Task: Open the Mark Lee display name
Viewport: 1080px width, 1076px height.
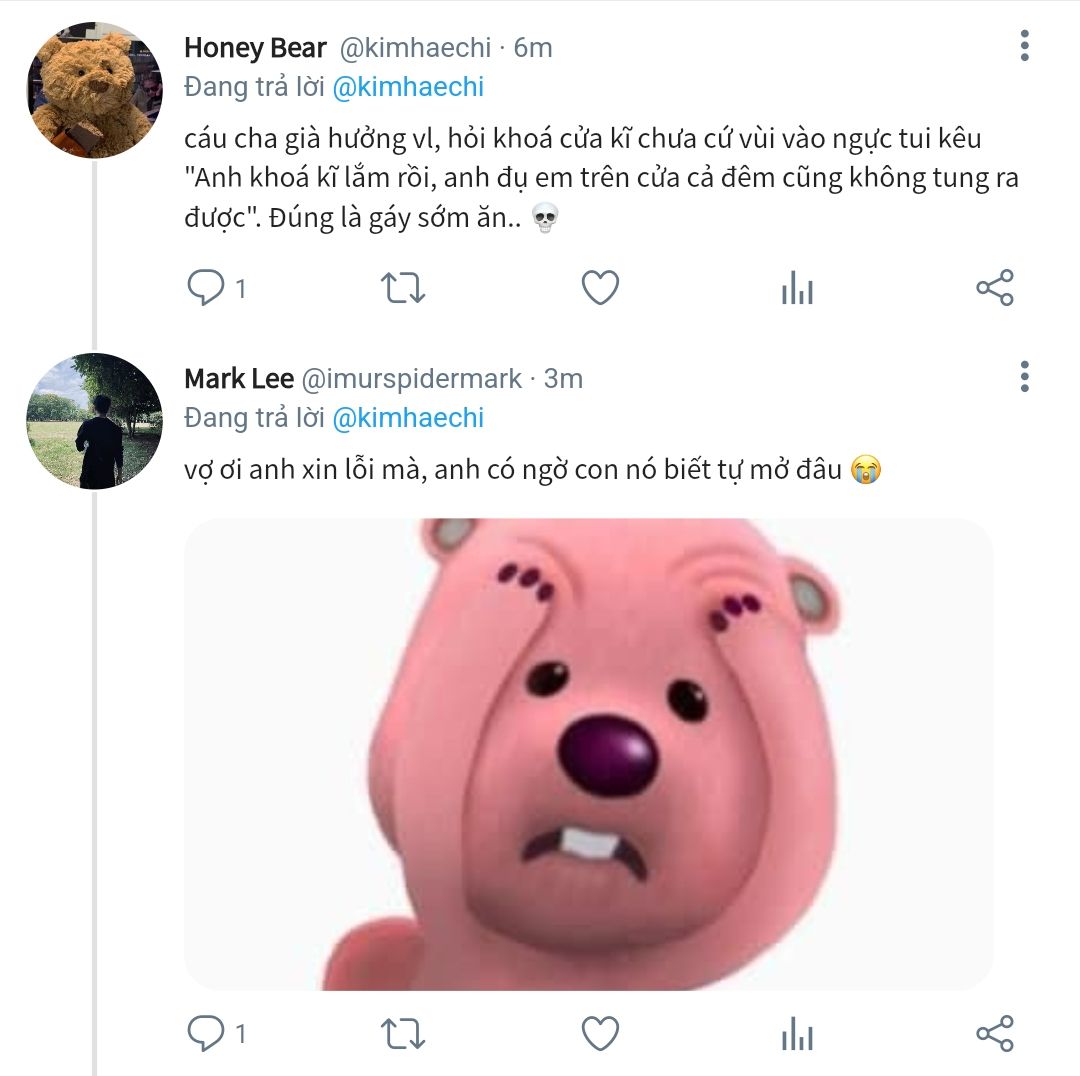Action: coord(239,379)
